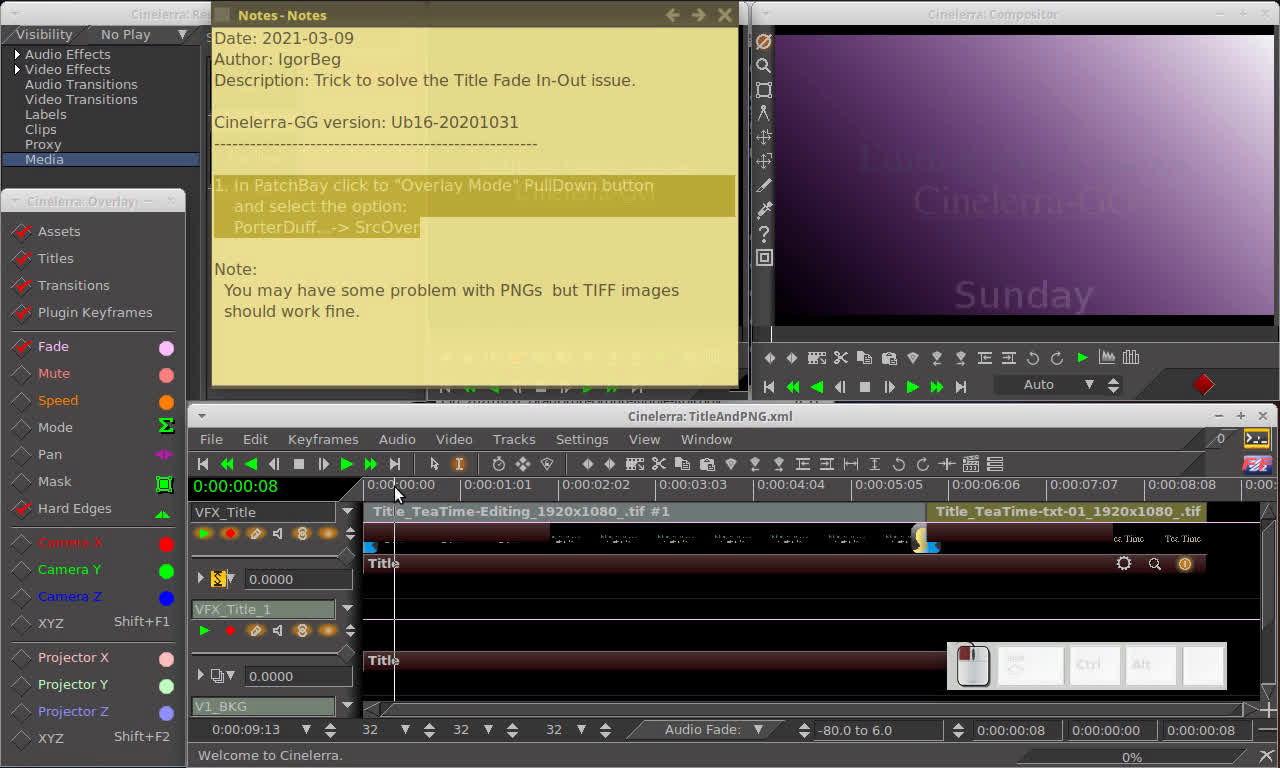Open the Auto zoom dropdown in Compositor

click(x=1089, y=385)
